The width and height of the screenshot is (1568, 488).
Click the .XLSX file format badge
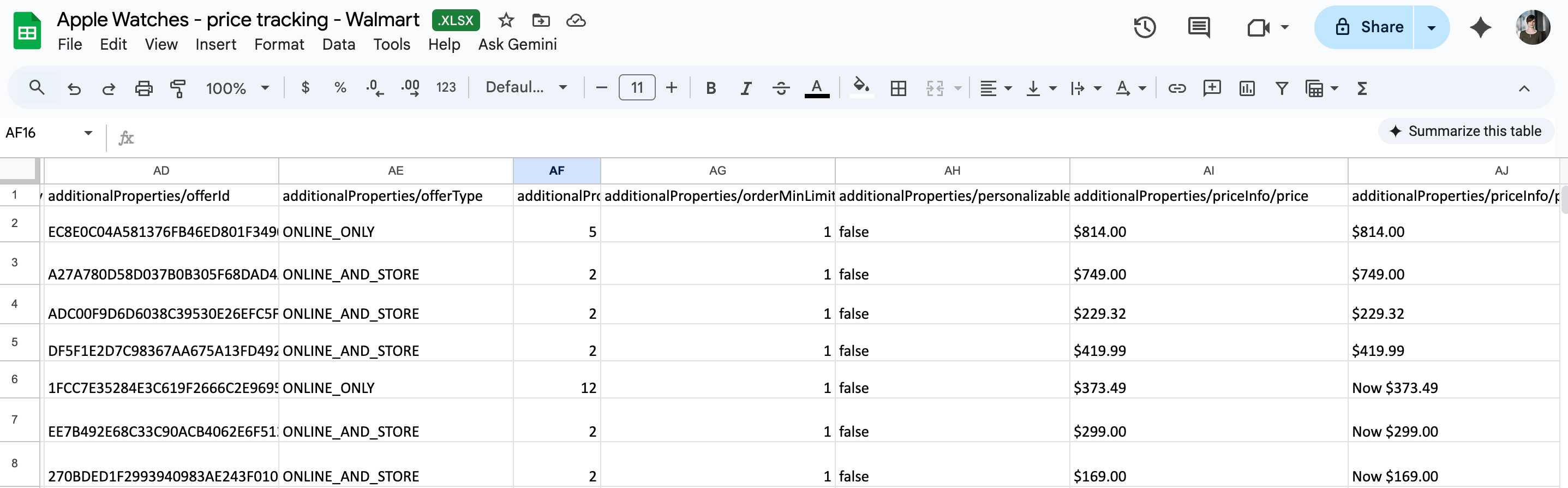[x=456, y=20]
